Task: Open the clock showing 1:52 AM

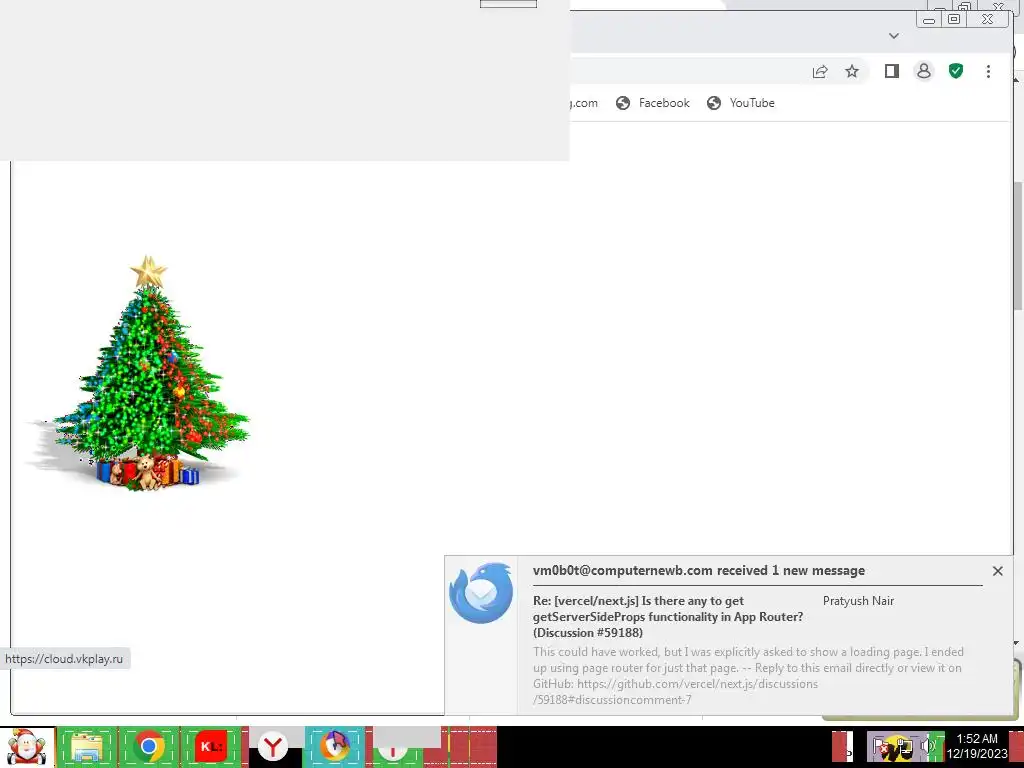Action: tap(977, 746)
